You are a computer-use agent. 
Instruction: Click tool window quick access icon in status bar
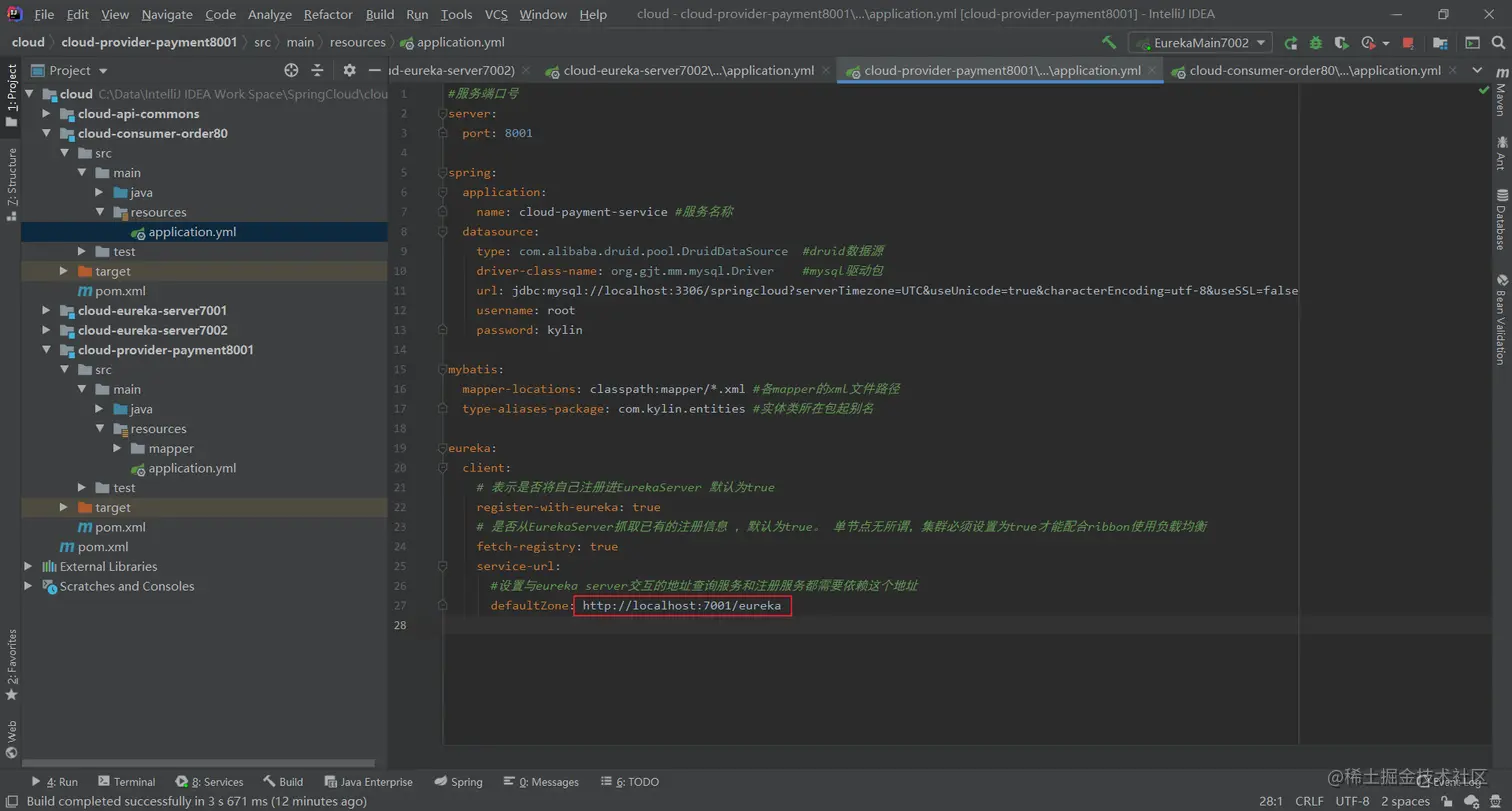pos(10,801)
